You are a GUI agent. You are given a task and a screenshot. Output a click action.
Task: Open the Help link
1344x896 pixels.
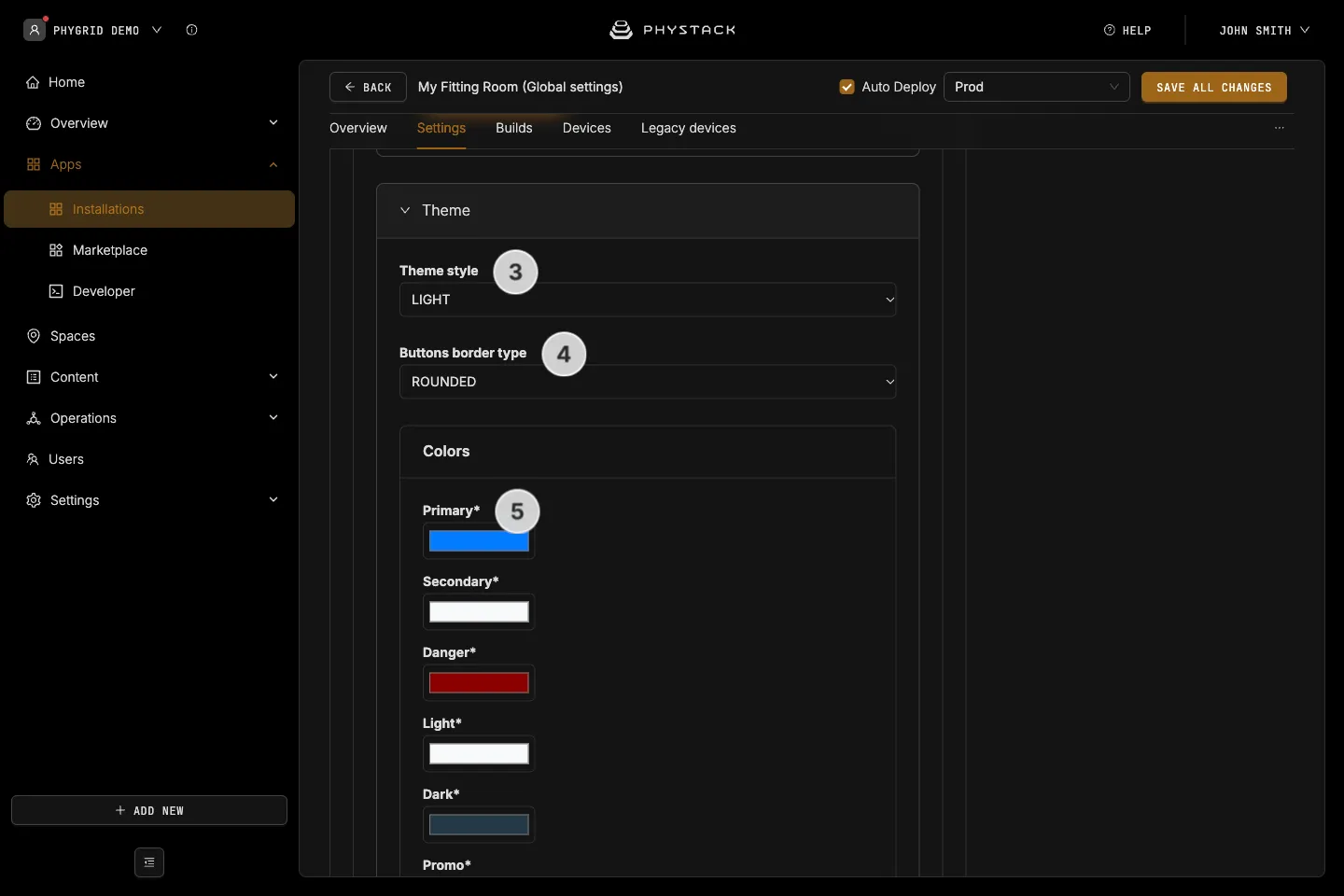tap(1127, 30)
